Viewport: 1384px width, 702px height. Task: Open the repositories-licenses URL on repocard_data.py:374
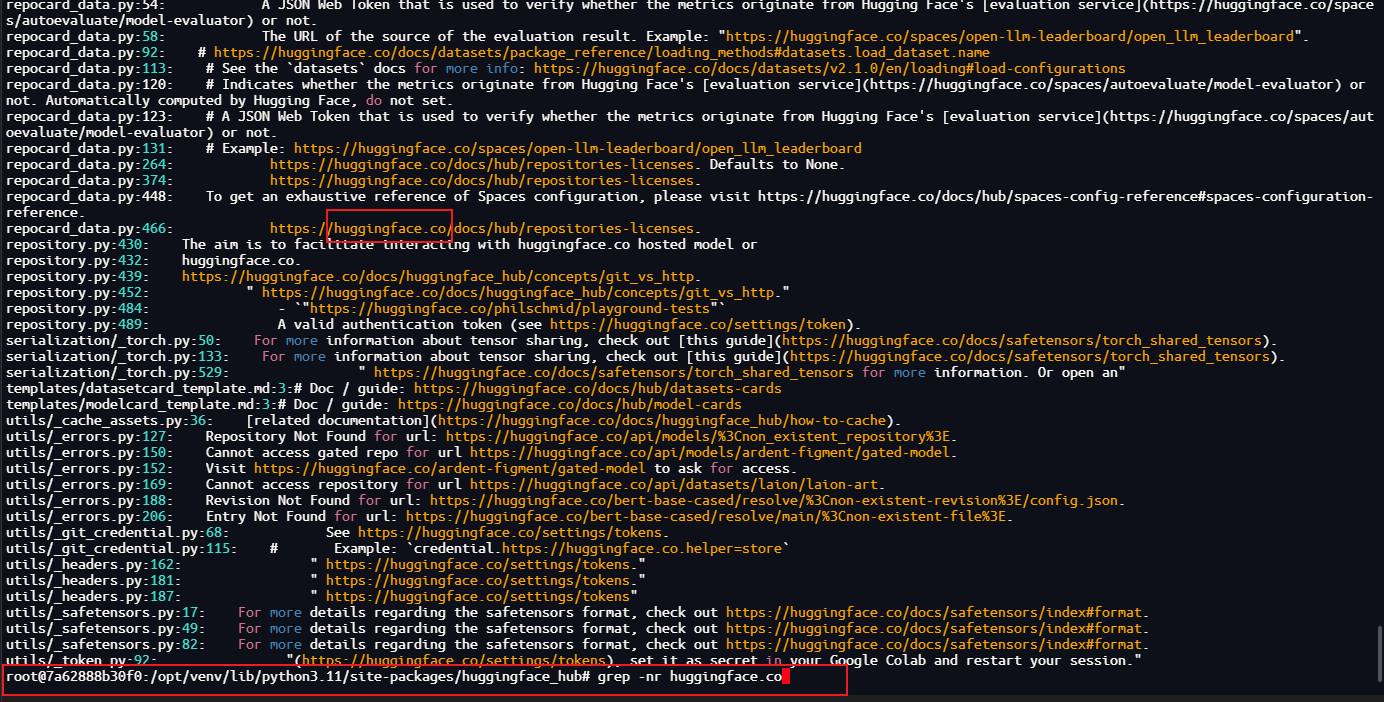pyautogui.click(x=482, y=180)
